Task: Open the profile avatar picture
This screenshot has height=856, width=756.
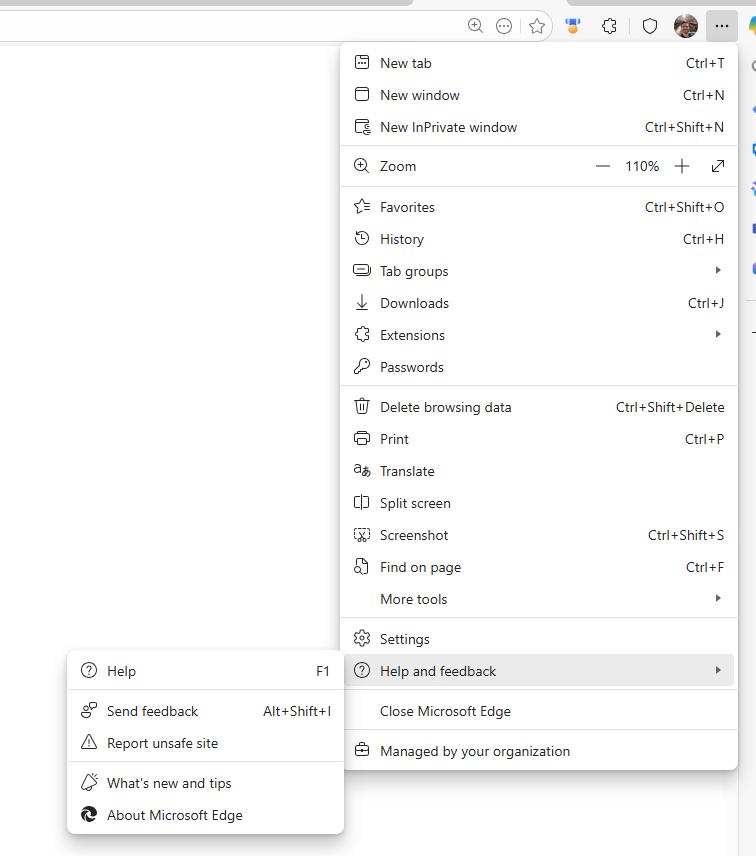Action: 686,26
